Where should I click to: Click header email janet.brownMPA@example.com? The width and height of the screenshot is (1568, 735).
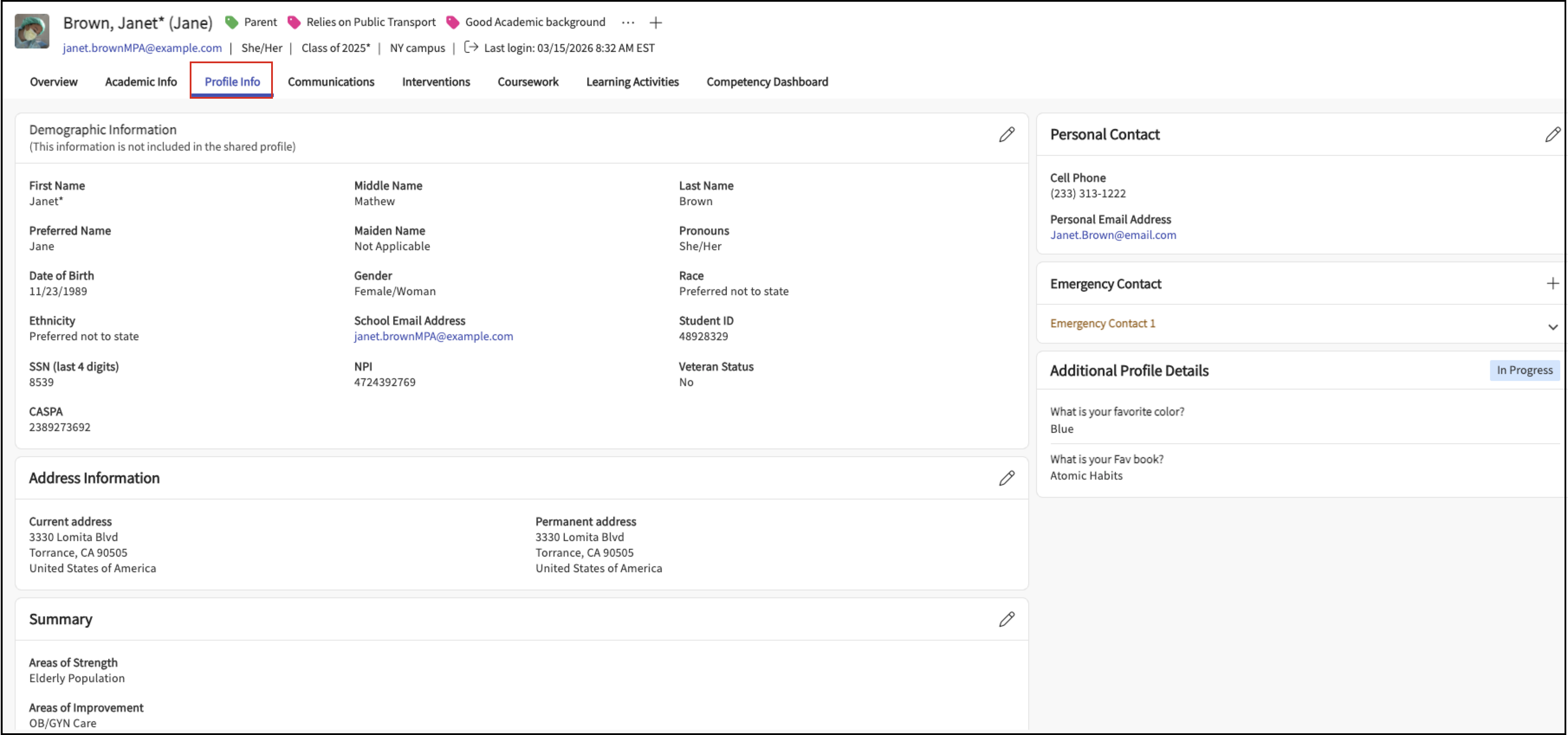[x=142, y=48]
